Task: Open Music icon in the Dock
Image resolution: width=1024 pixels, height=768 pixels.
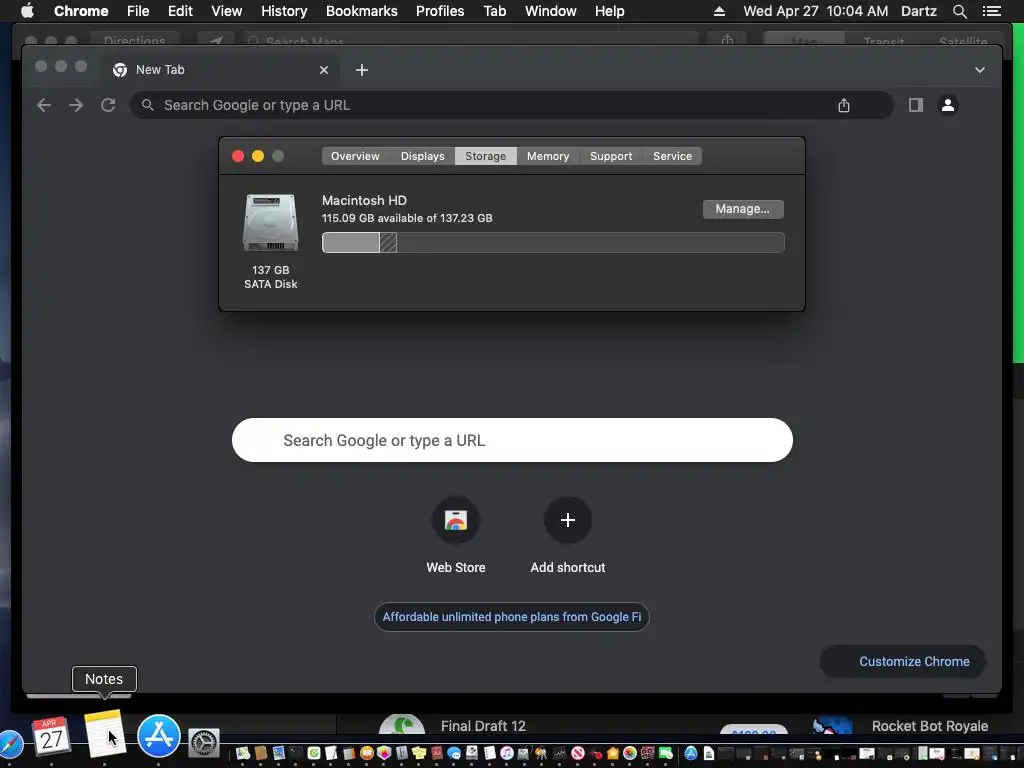Action: click(507, 753)
